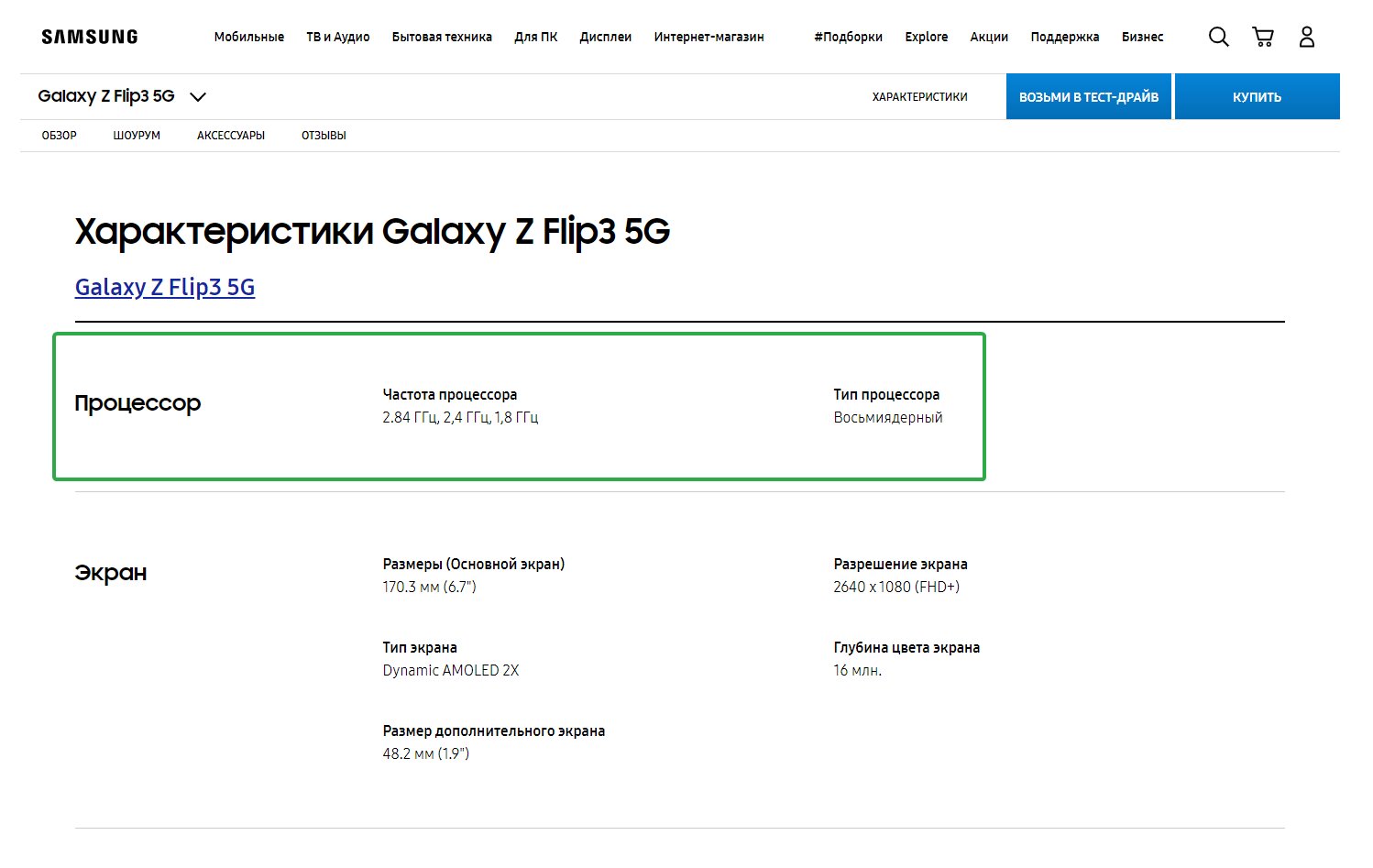Image resolution: width=1373 pixels, height=868 pixels.
Task: Open the #Подборки link
Action: pyautogui.click(x=848, y=37)
